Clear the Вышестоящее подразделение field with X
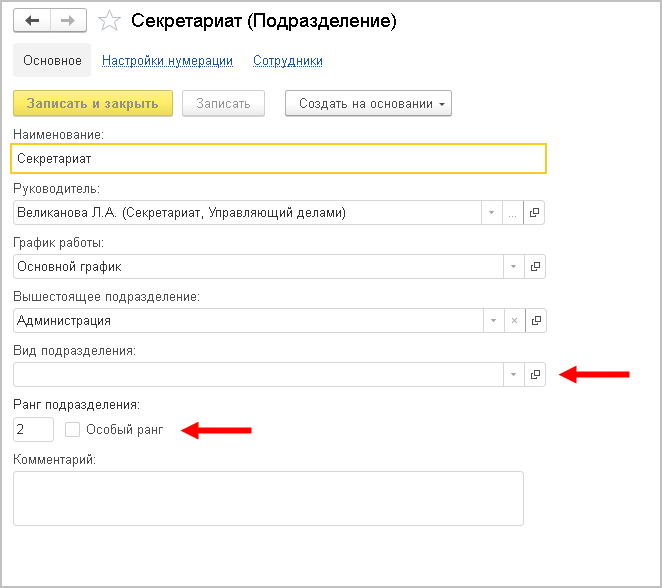Image resolution: width=662 pixels, height=588 pixels. [x=514, y=321]
